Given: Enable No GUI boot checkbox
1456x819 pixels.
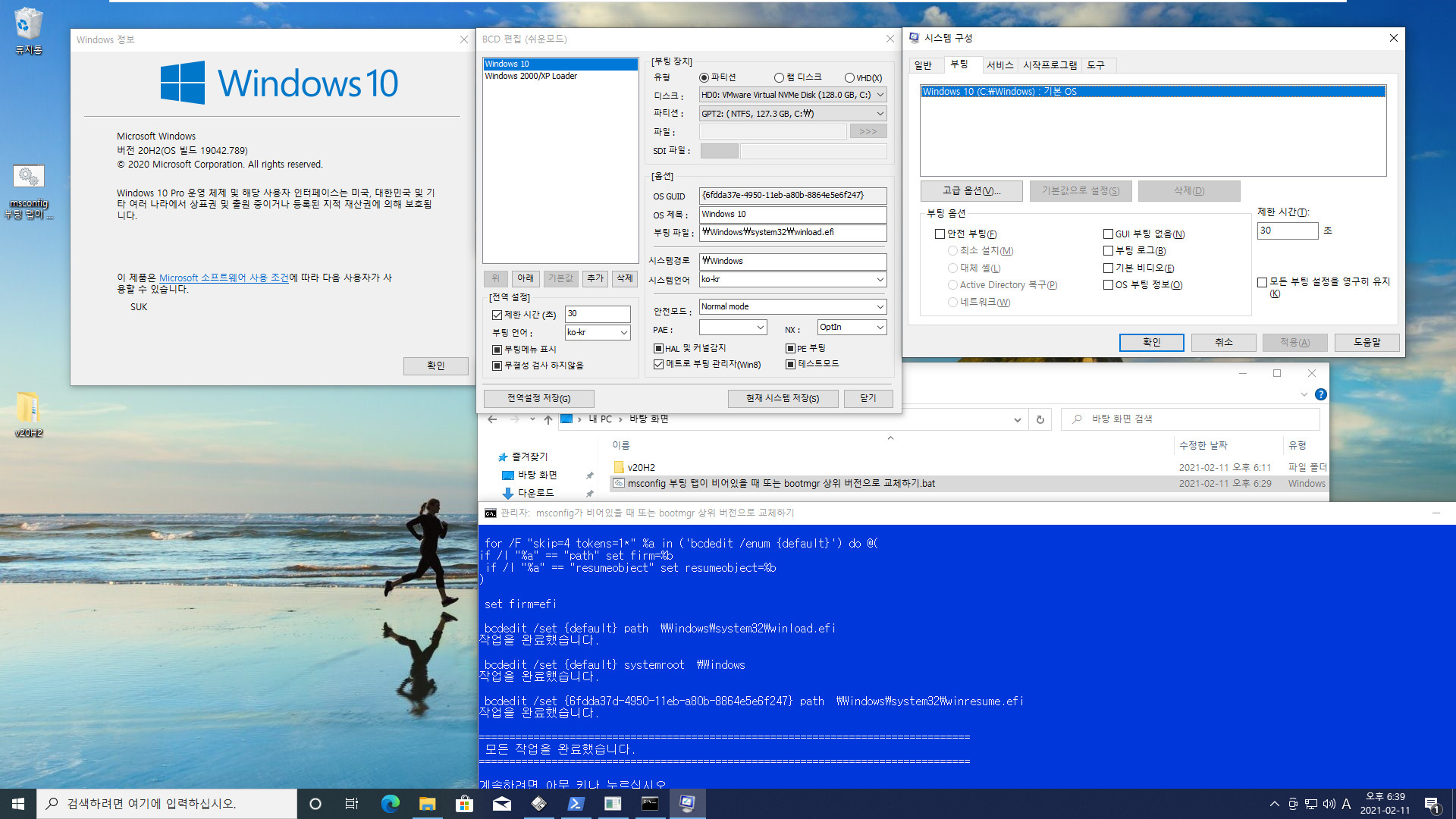Looking at the screenshot, I should (1108, 234).
